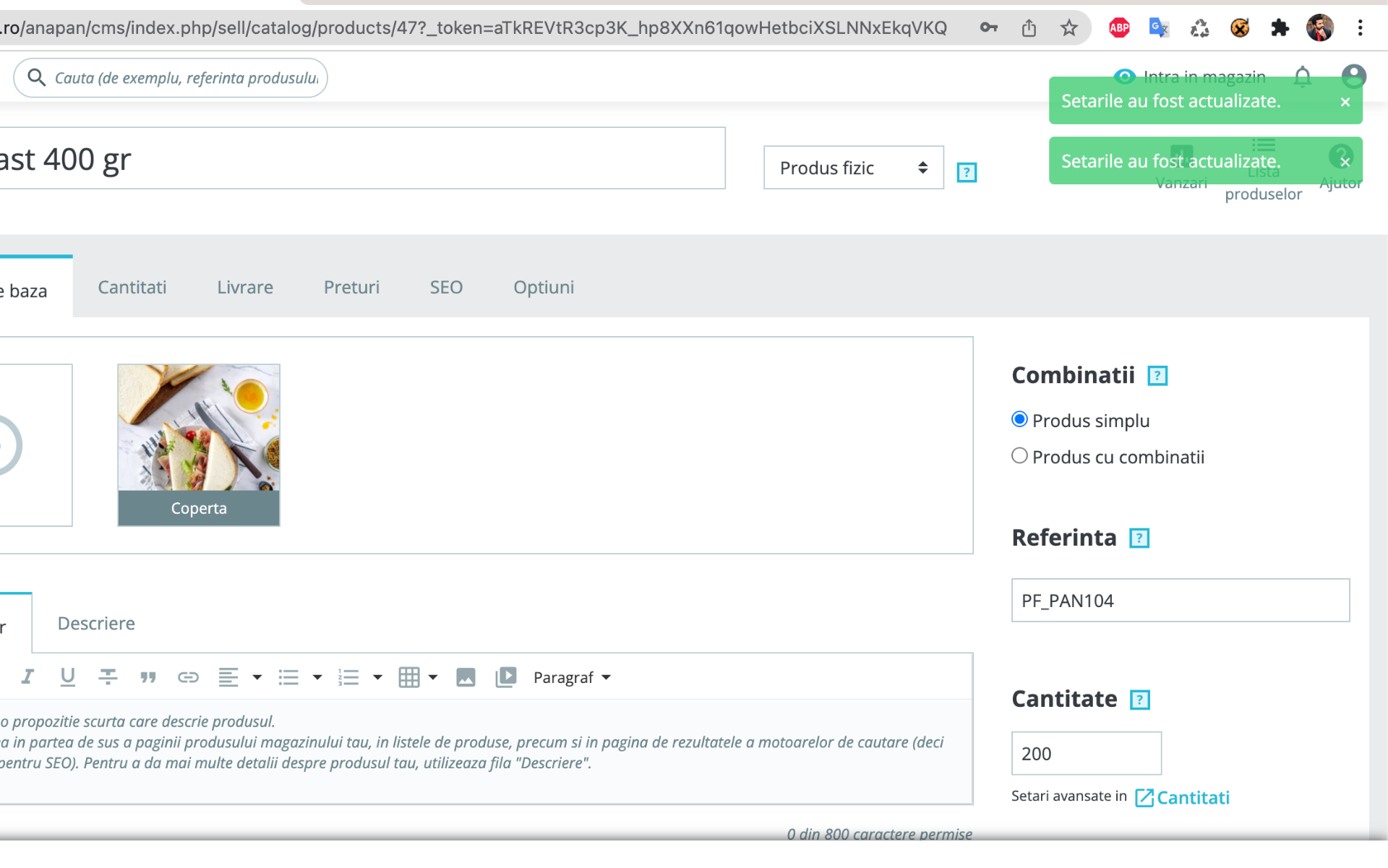Expand the table insert dropdown

433,677
